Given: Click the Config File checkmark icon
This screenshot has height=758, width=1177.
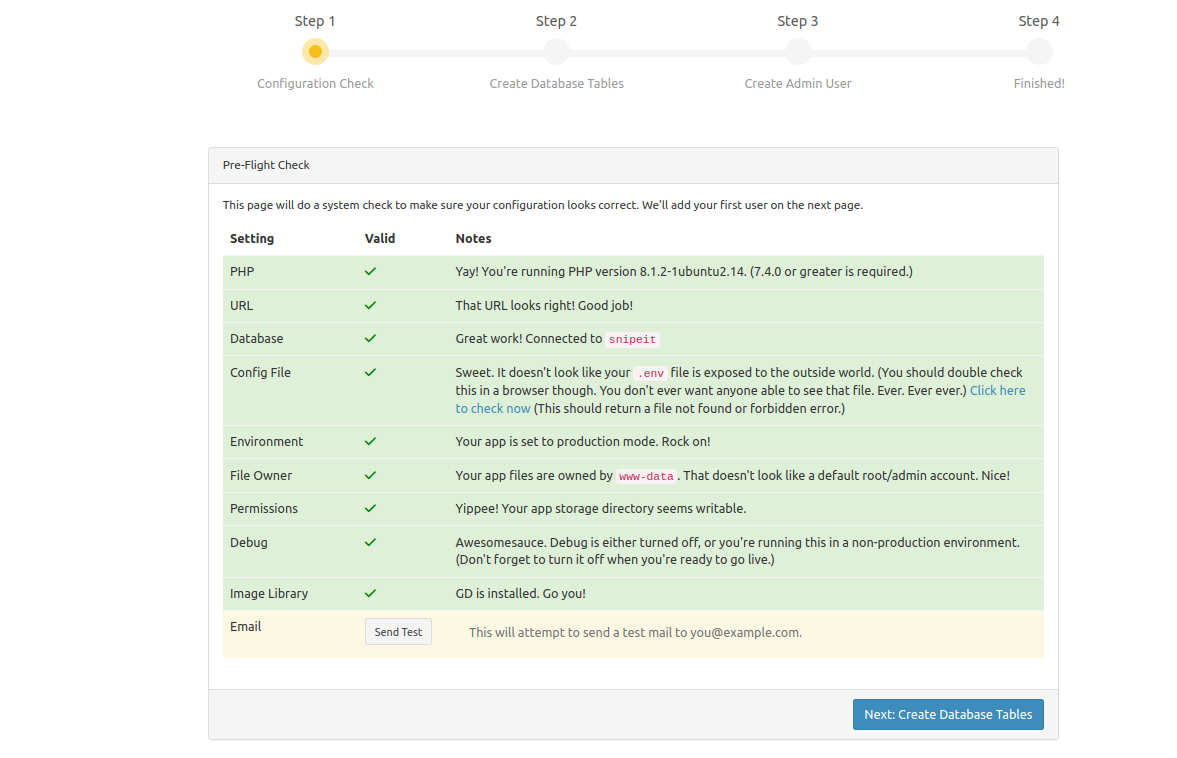Looking at the screenshot, I should tap(370, 372).
